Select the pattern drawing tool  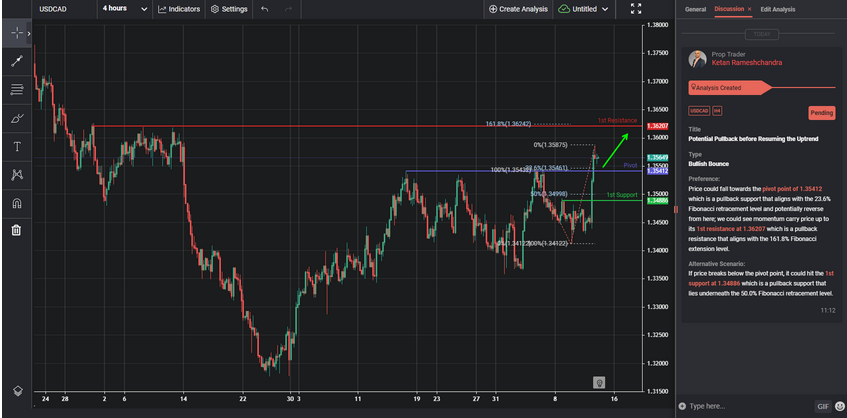coord(17,174)
